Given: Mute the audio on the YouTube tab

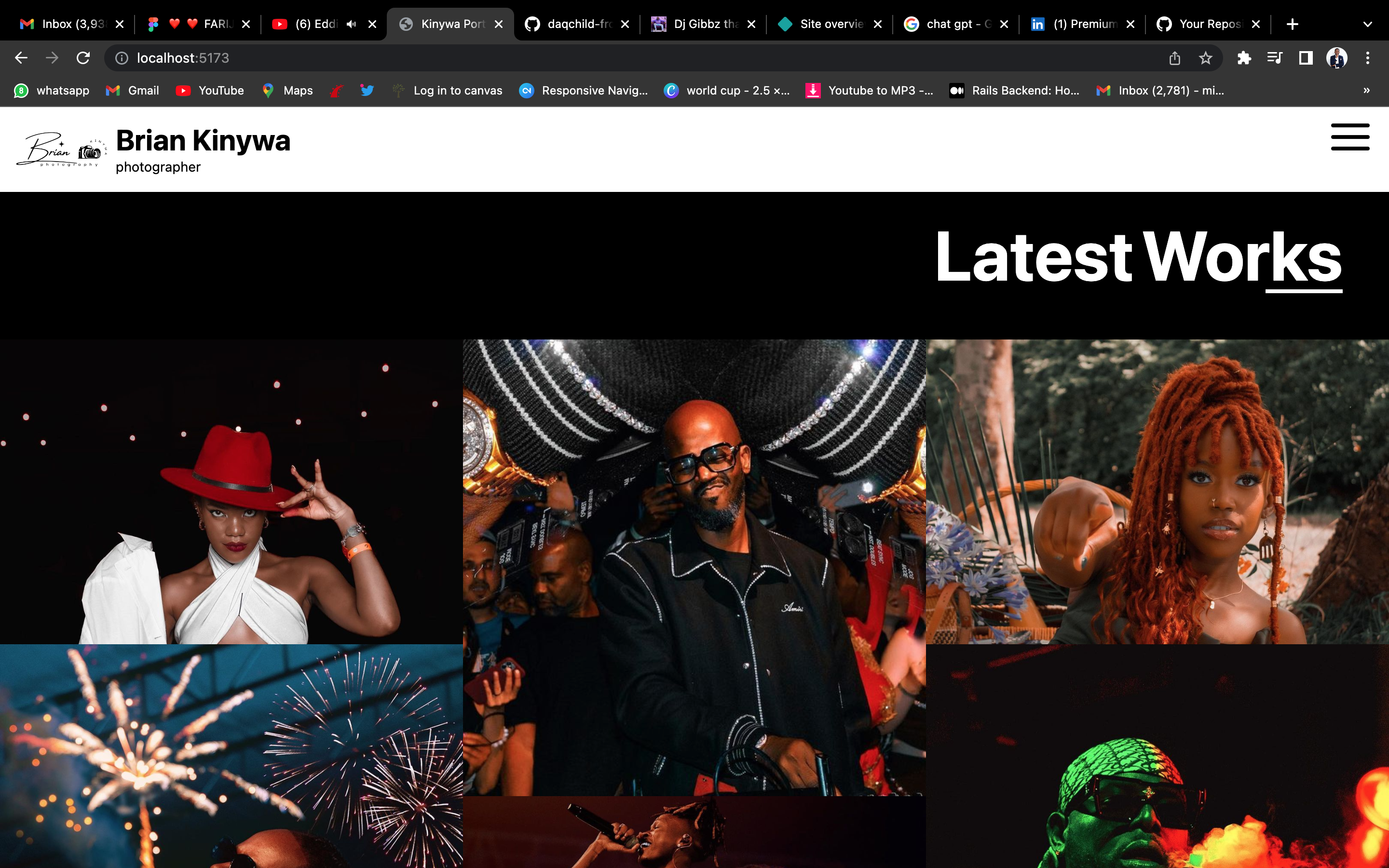Looking at the screenshot, I should (x=351, y=24).
